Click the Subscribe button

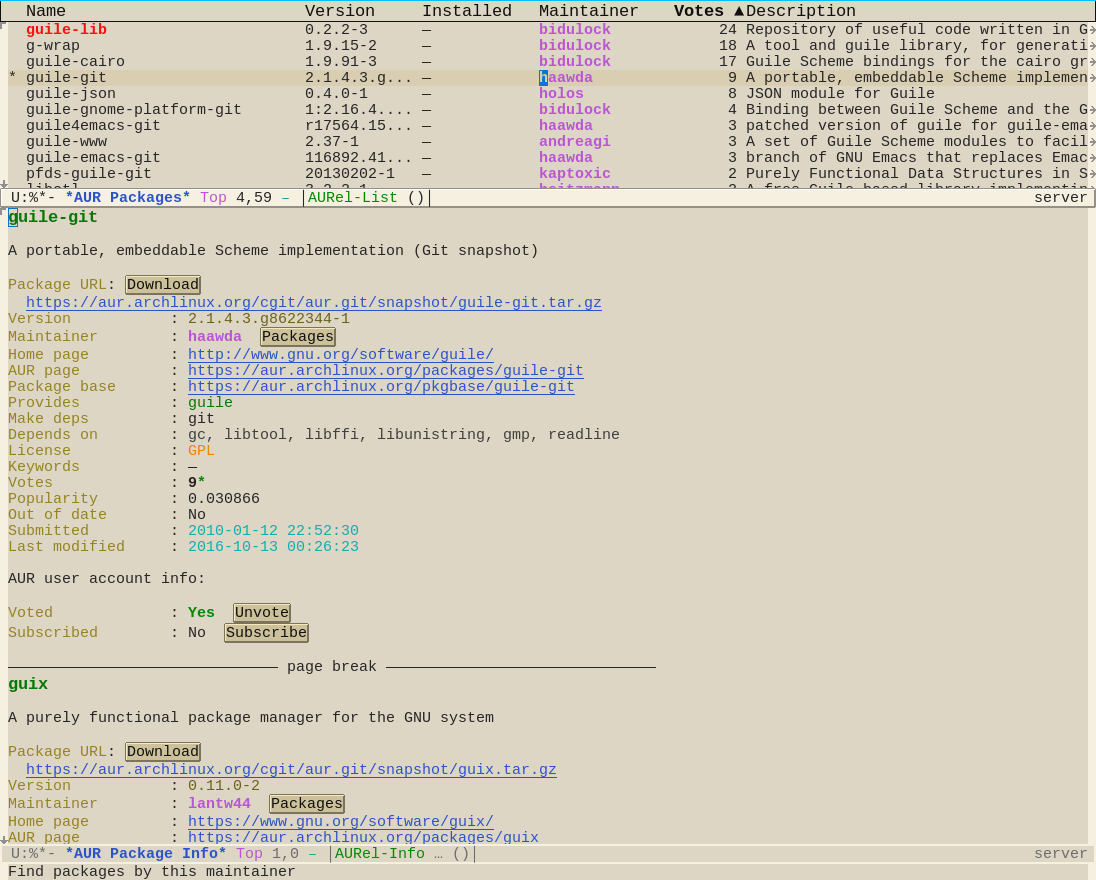(266, 633)
